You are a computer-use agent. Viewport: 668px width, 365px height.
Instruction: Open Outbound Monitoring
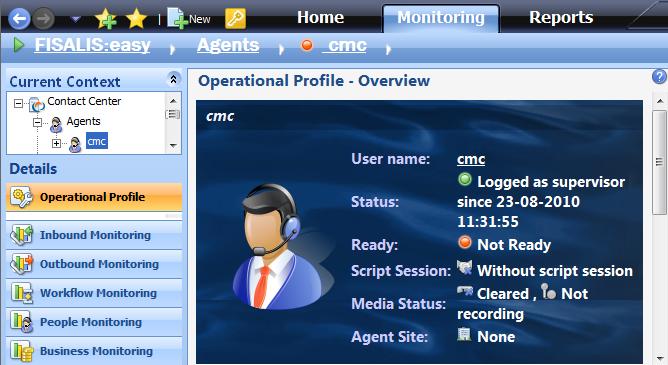click(94, 264)
